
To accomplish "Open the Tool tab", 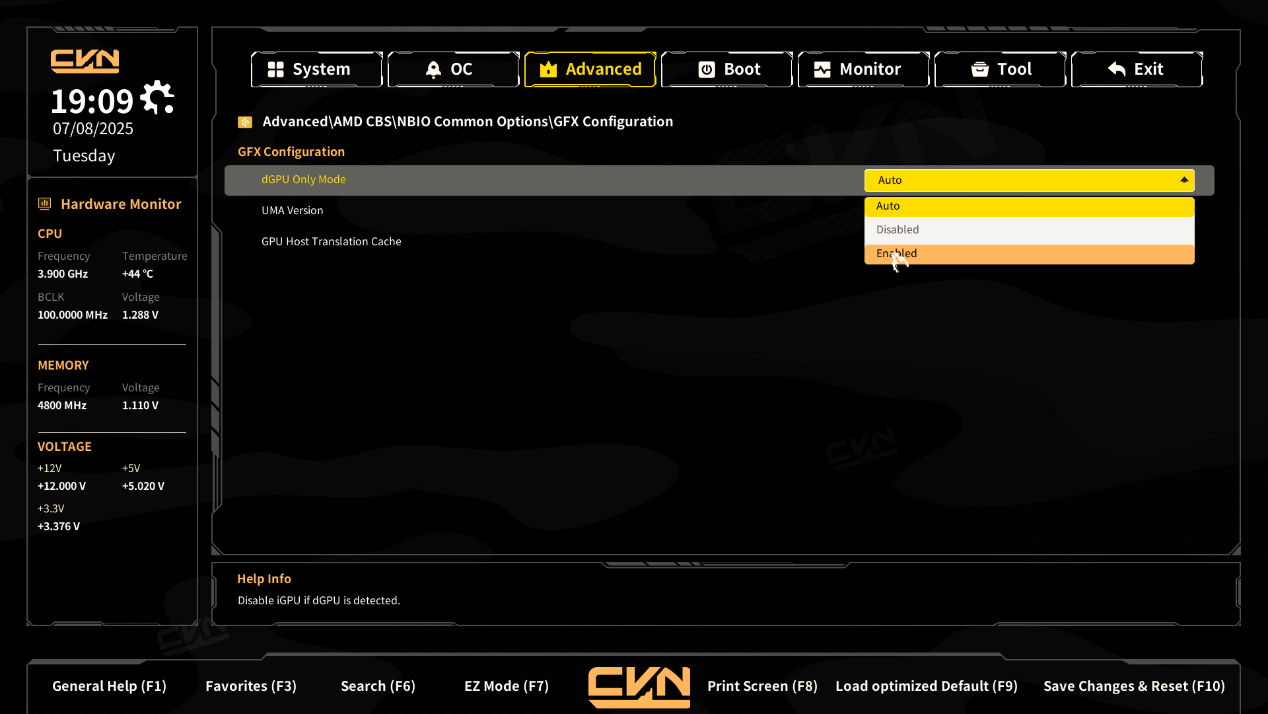I will [1000, 69].
